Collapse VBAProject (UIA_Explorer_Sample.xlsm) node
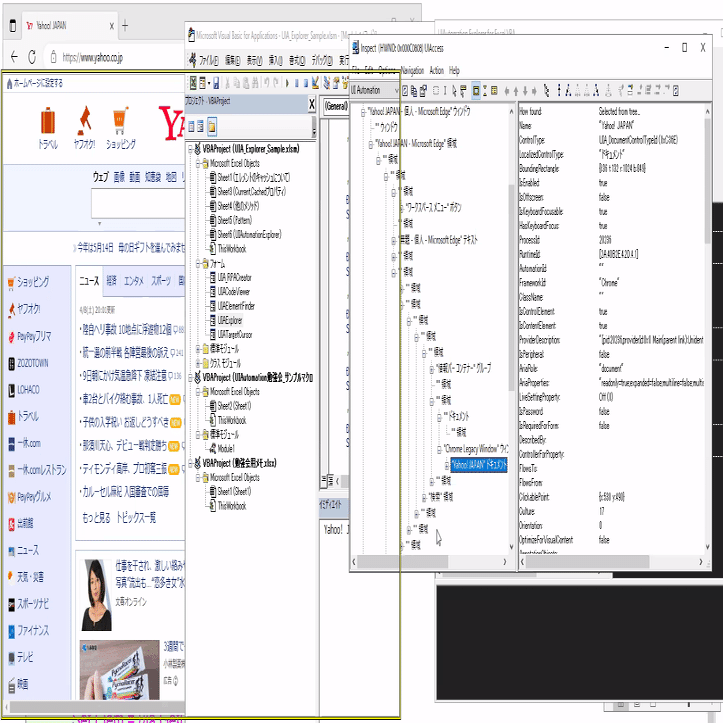This screenshot has height=723, width=723. coord(190,149)
